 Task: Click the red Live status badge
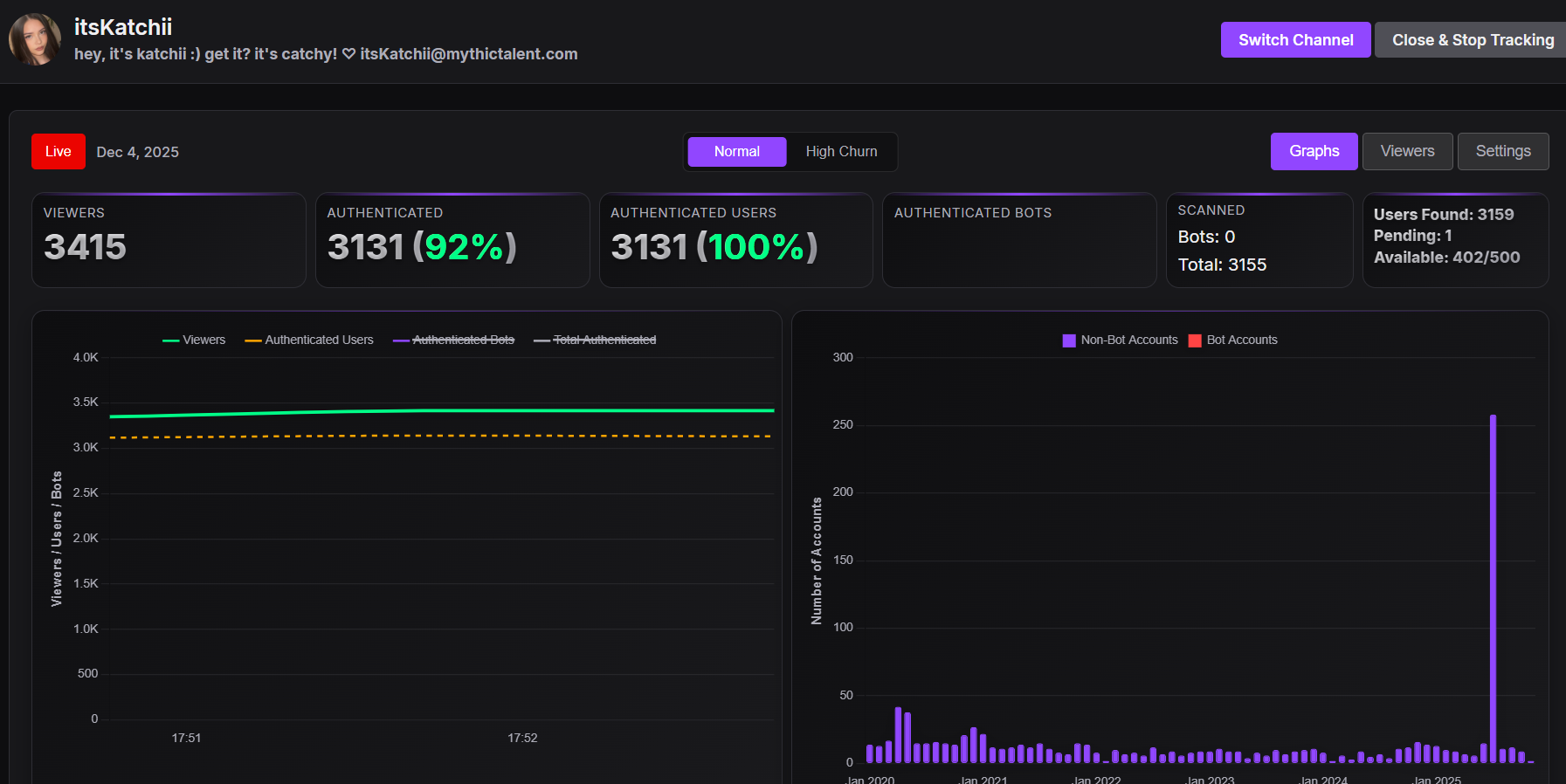click(59, 151)
